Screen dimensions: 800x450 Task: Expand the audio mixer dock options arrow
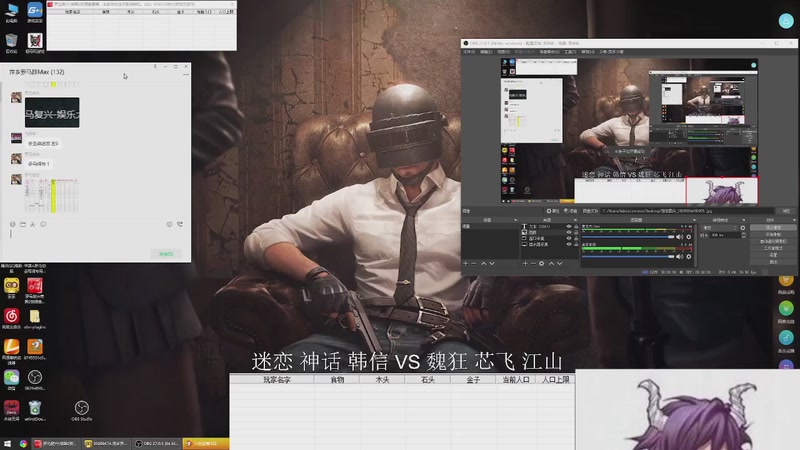(x=693, y=220)
